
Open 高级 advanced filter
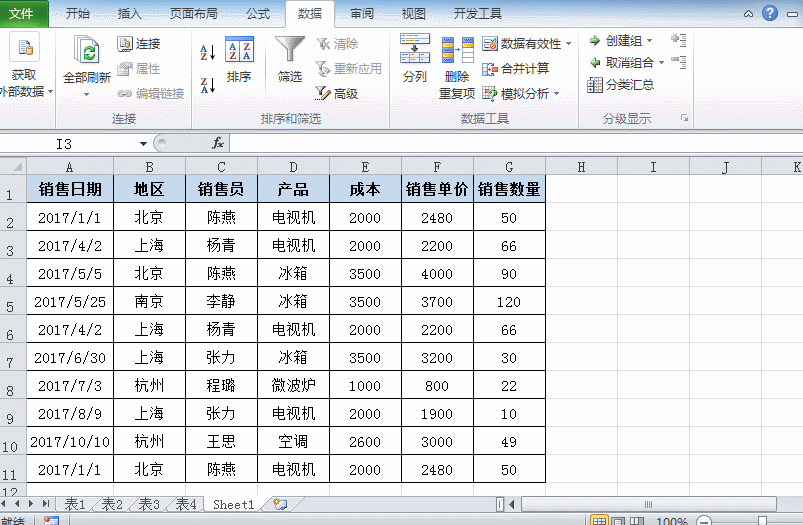(x=336, y=93)
